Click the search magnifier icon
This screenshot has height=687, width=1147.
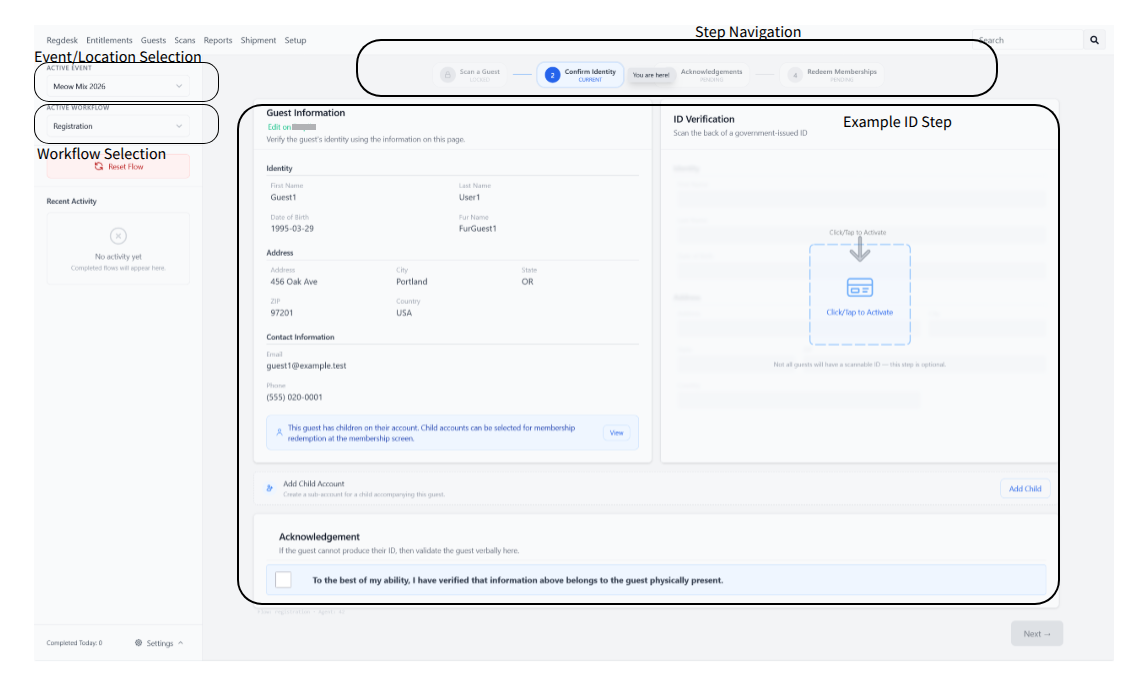pyautogui.click(x=1094, y=40)
